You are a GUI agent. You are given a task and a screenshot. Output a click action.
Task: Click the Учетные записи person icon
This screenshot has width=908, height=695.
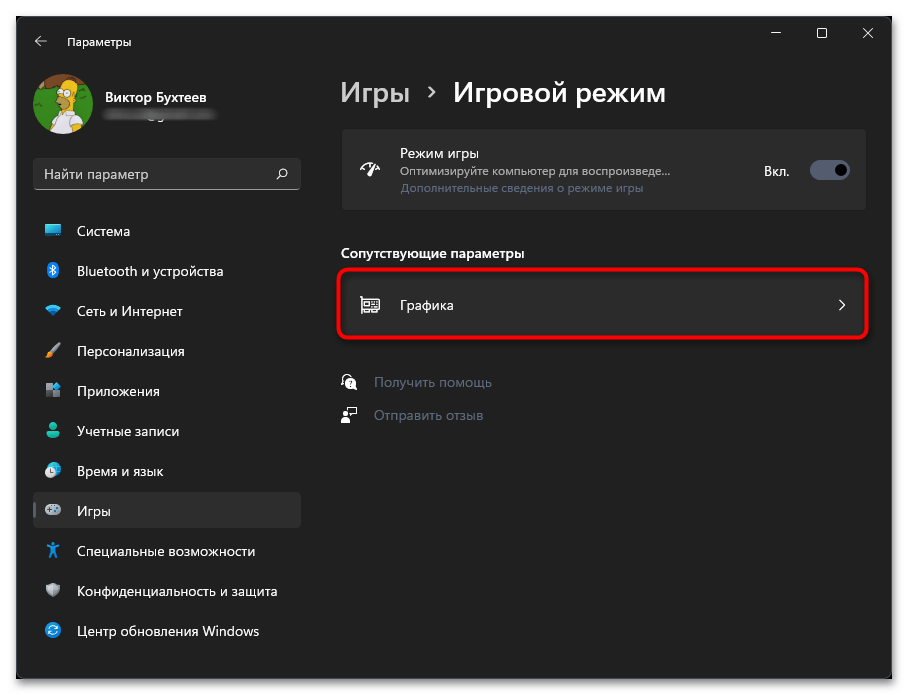pos(53,430)
